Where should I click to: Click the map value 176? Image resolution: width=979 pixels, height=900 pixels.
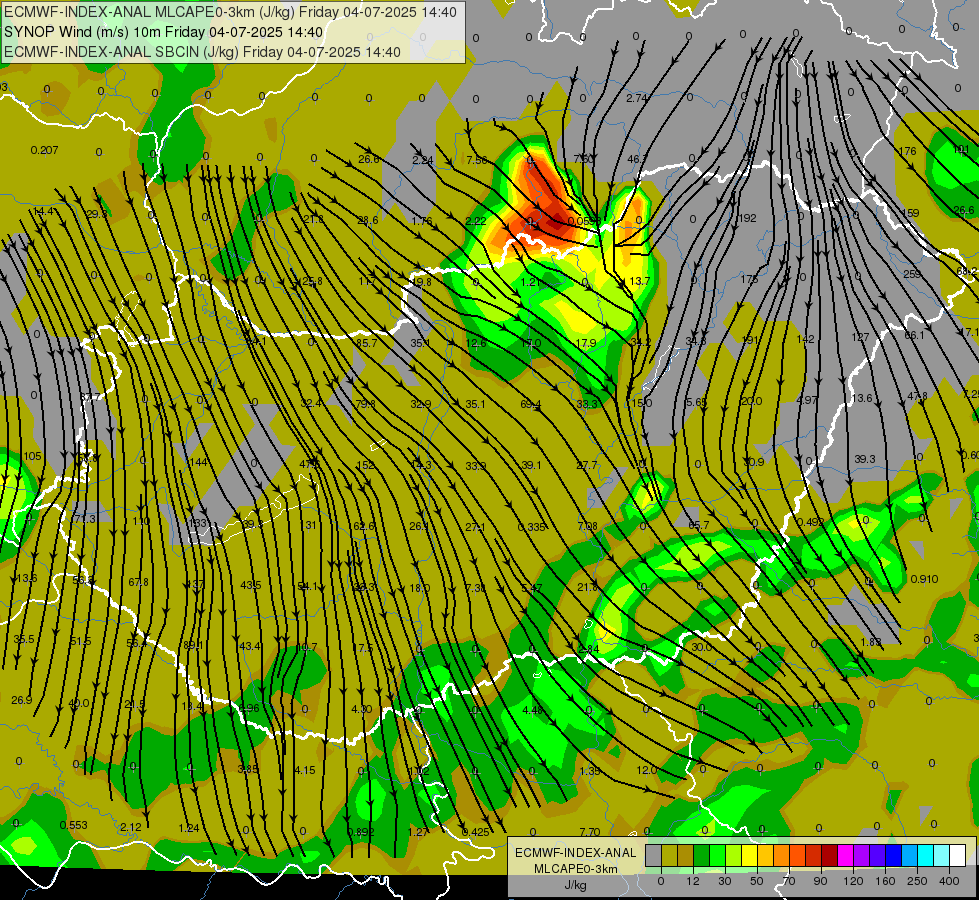pos(907,151)
